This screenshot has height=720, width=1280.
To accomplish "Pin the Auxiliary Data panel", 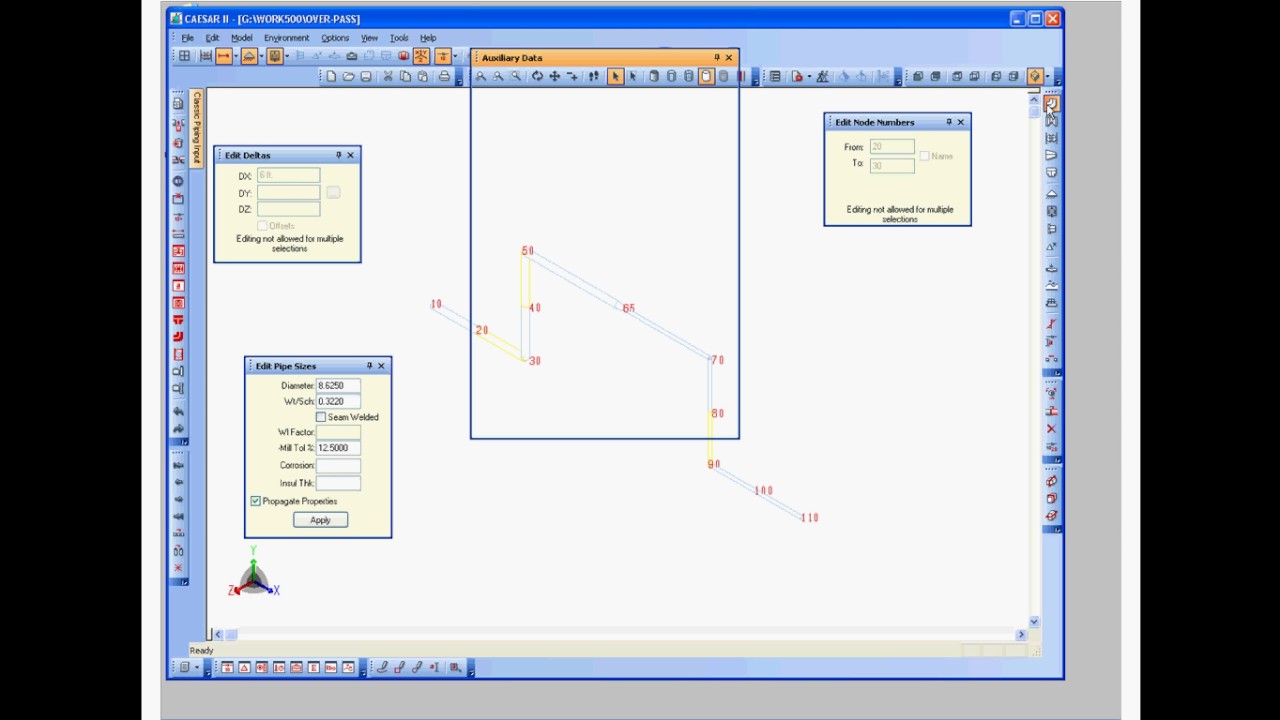I will [717, 58].
